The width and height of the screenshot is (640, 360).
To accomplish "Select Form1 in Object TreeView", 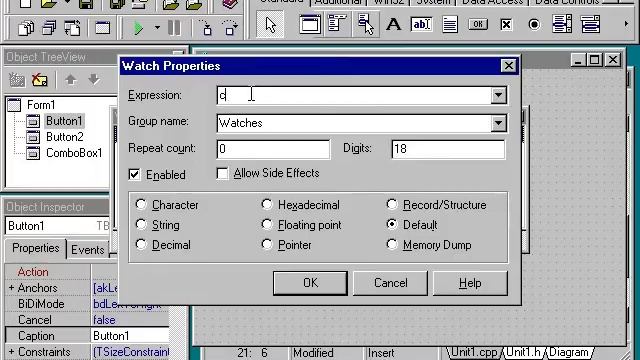I will coord(41,105).
